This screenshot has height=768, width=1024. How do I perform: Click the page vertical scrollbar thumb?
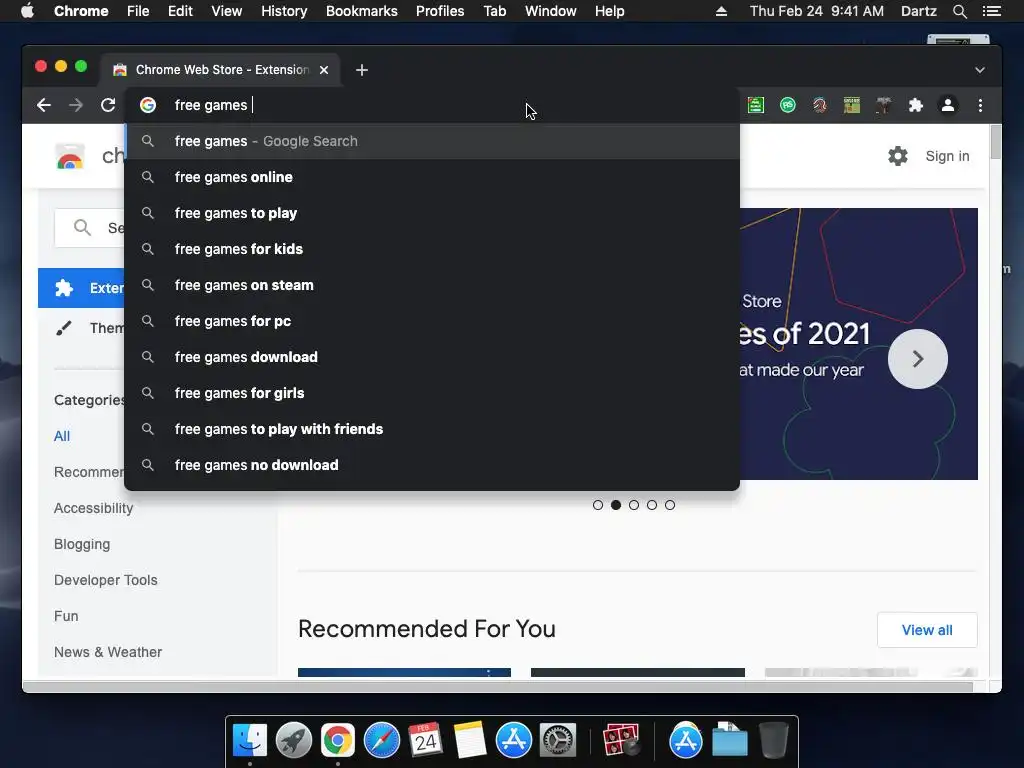point(995,141)
